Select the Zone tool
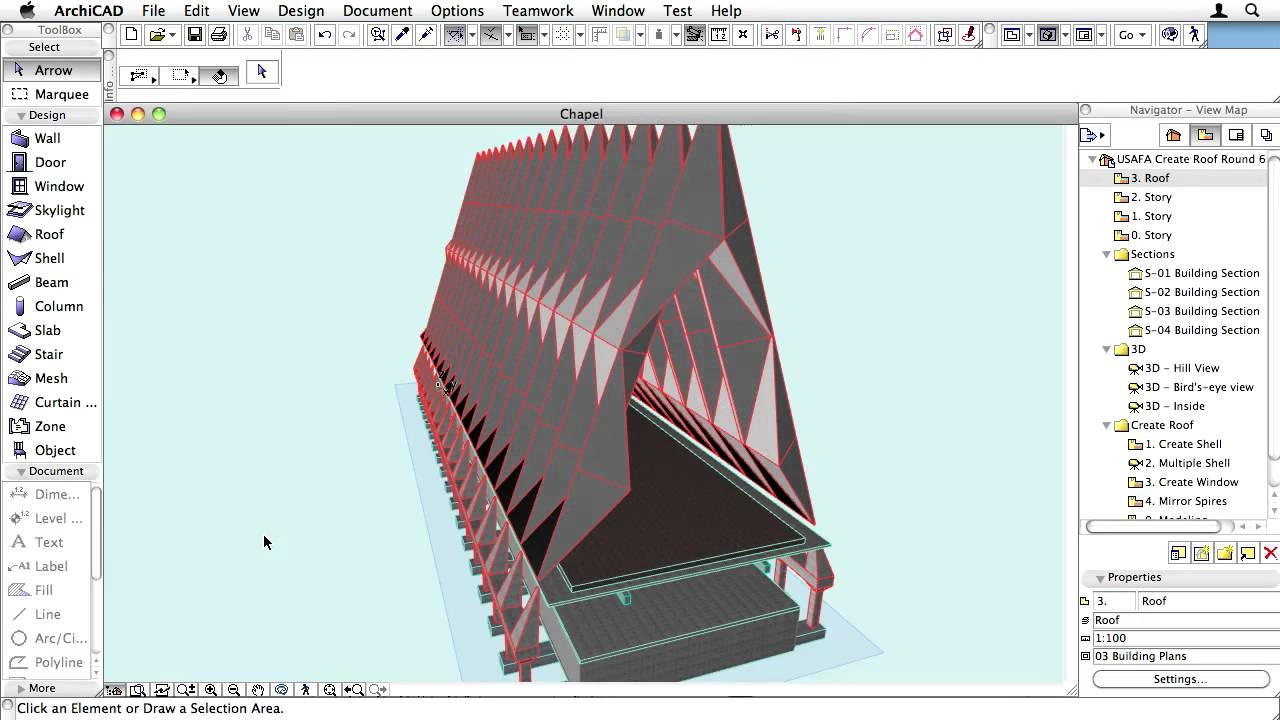1280x720 pixels. tap(50, 426)
